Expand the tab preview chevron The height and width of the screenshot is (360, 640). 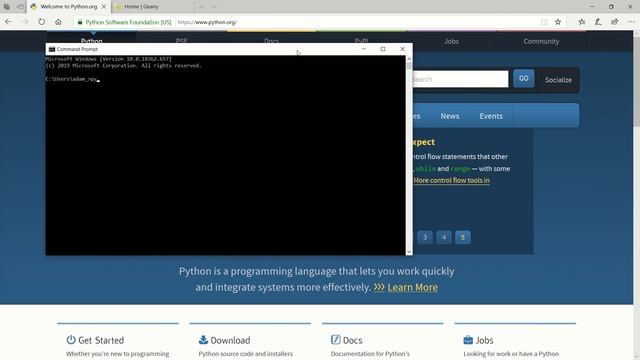(215, 7)
